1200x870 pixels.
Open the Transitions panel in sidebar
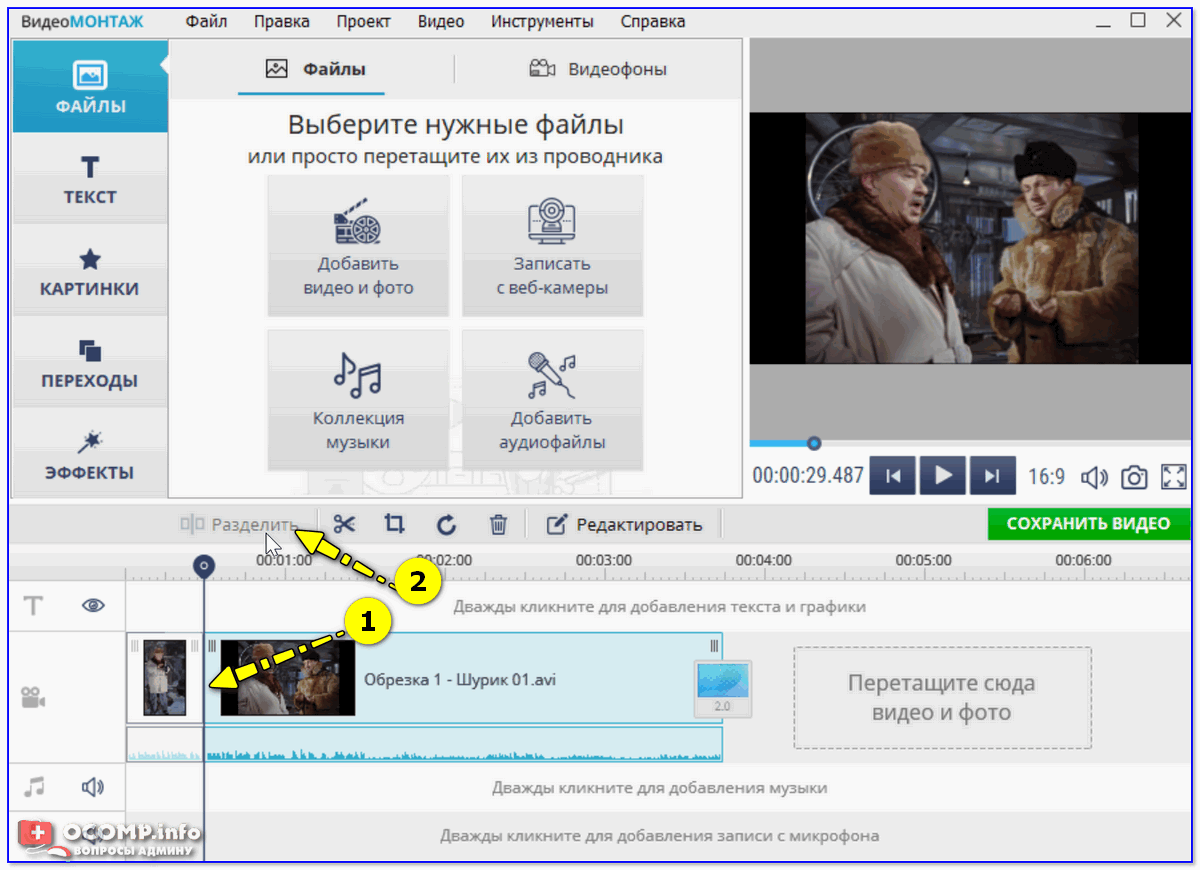(90, 364)
